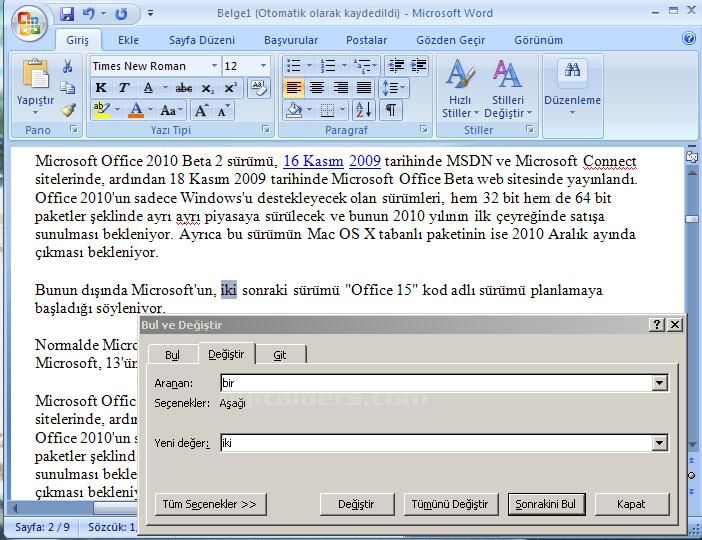Open Düzenleme binoculars group
702x540 pixels.
point(572,88)
